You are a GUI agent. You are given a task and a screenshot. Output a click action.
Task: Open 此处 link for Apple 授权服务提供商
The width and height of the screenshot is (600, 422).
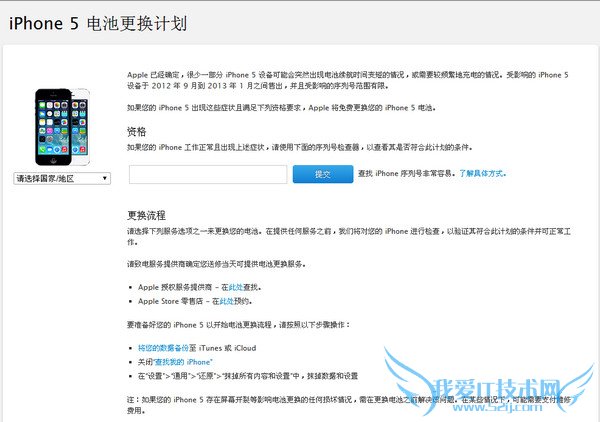point(236,287)
